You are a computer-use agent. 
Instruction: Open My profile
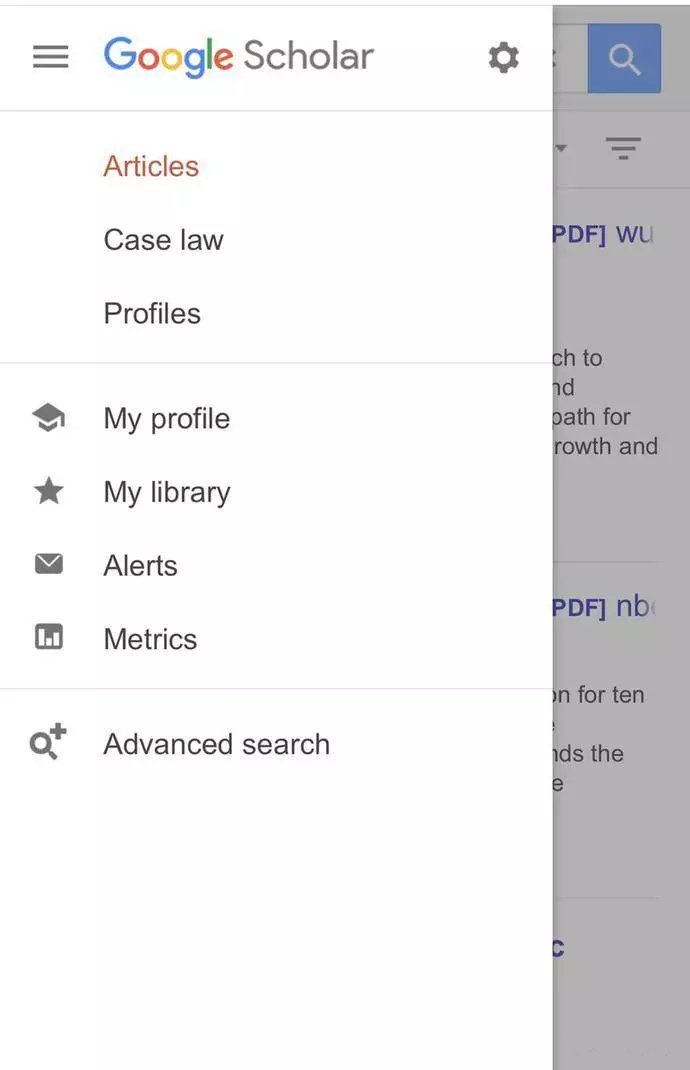pyautogui.click(x=166, y=418)
